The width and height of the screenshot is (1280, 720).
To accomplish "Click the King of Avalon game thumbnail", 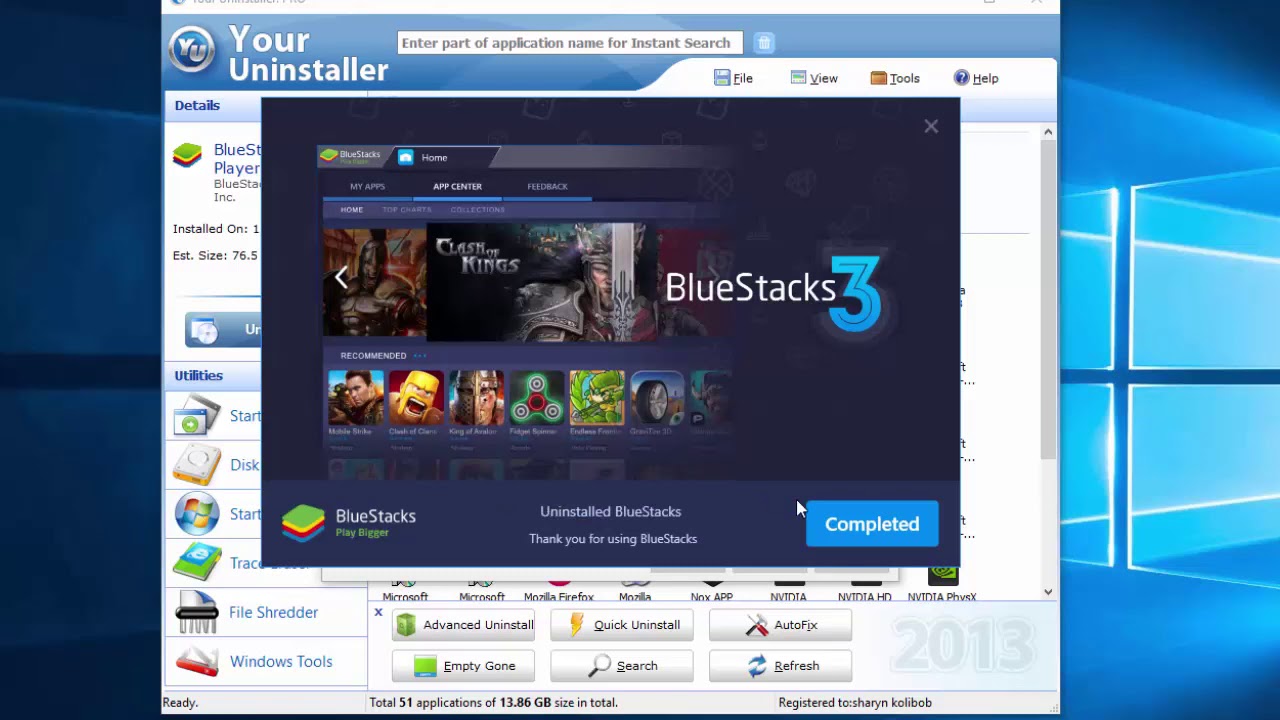I will pyautogui.click(x=476, y=398).
